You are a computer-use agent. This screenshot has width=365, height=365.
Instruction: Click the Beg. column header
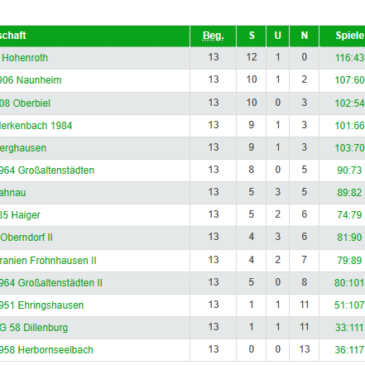click(x=213, y=36)
